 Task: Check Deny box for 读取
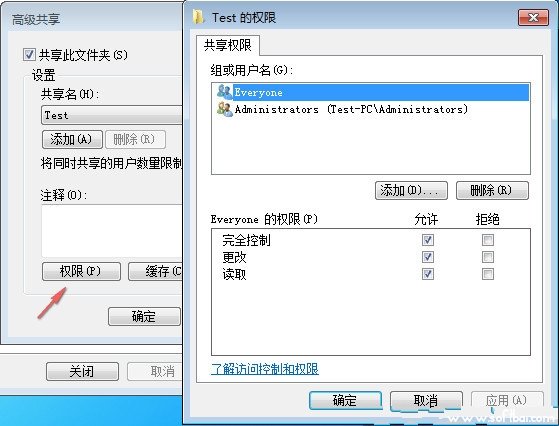click(488, 274)
